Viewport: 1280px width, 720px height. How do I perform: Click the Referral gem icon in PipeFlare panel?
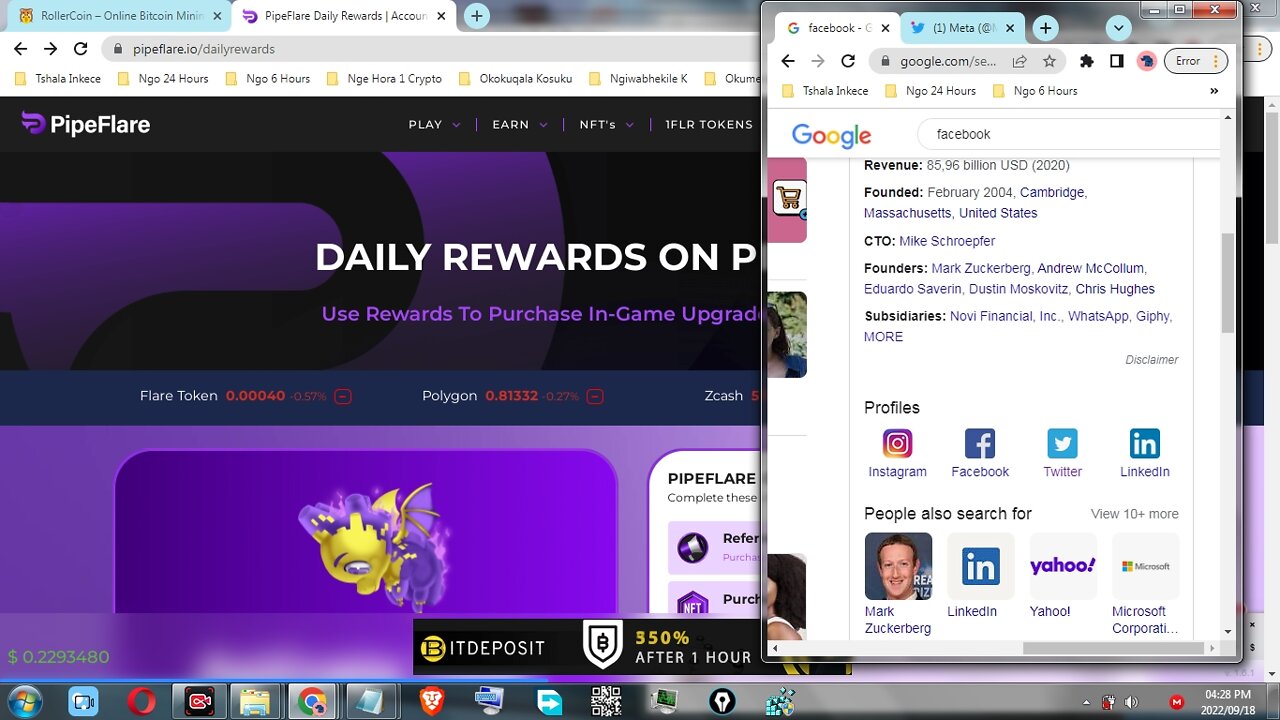tap(693, 548)
